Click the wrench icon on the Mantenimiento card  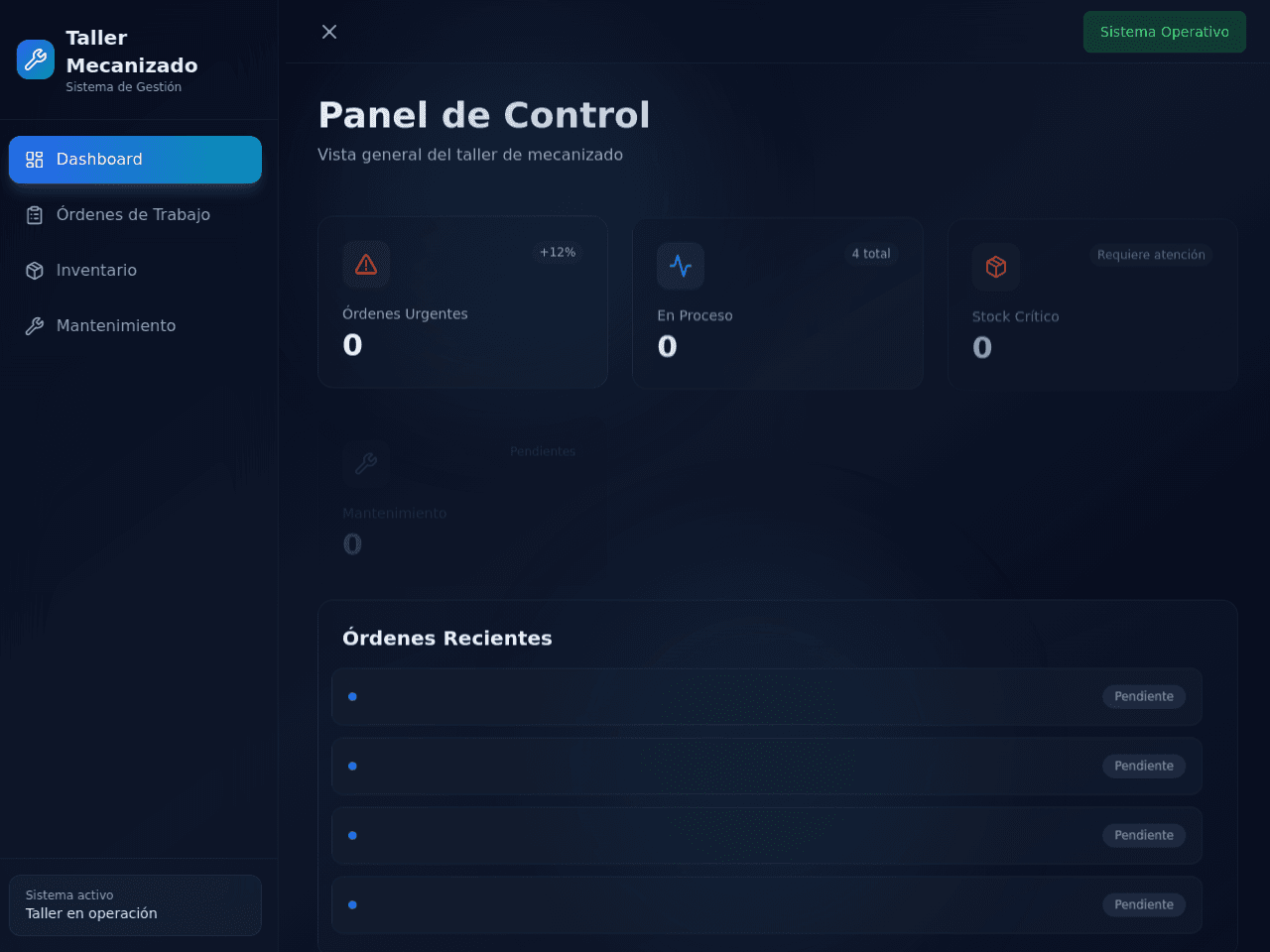[366, 463]
